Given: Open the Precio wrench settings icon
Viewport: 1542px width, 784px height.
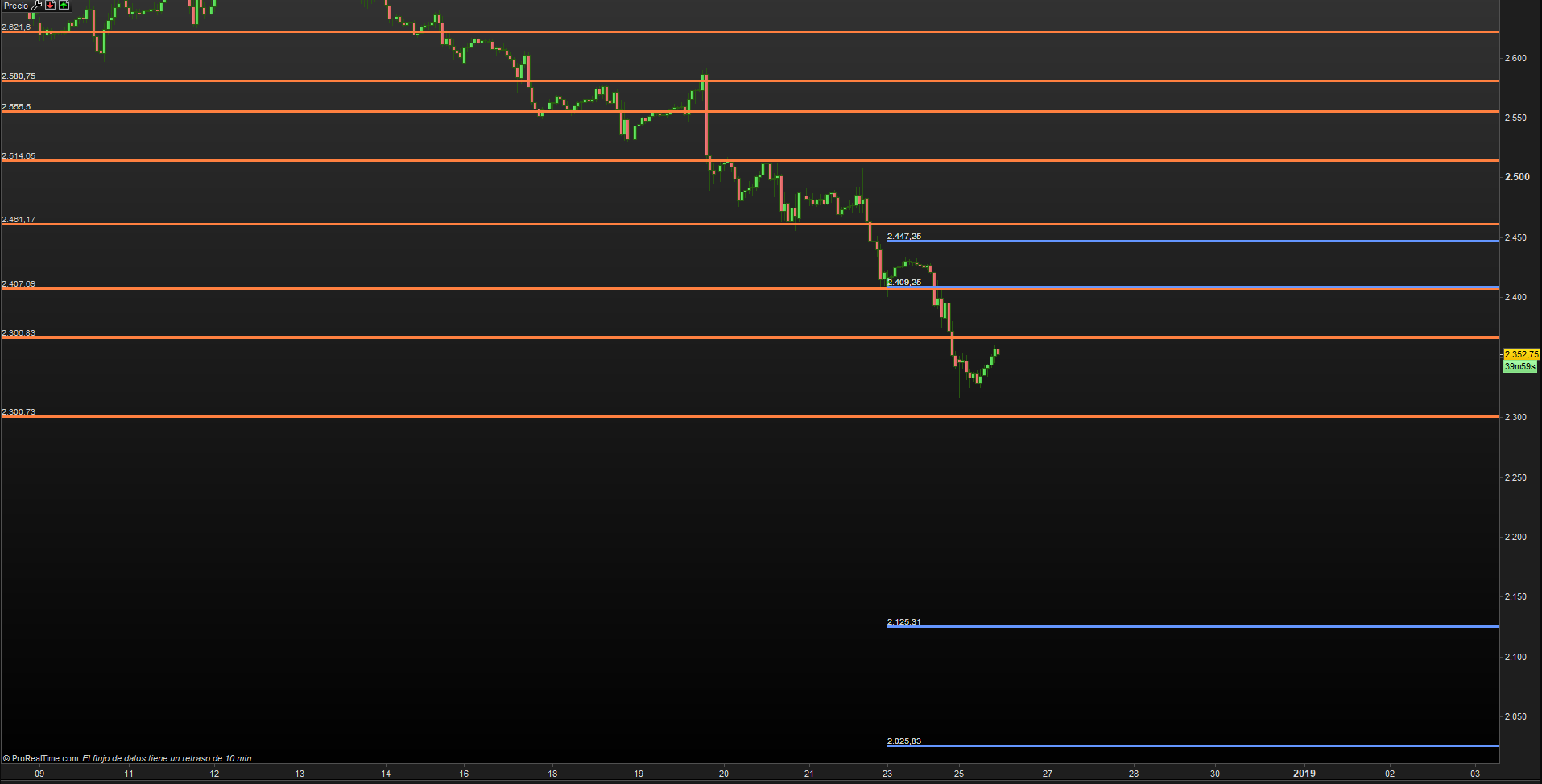Looking at the screenshot, I should 36,6.
